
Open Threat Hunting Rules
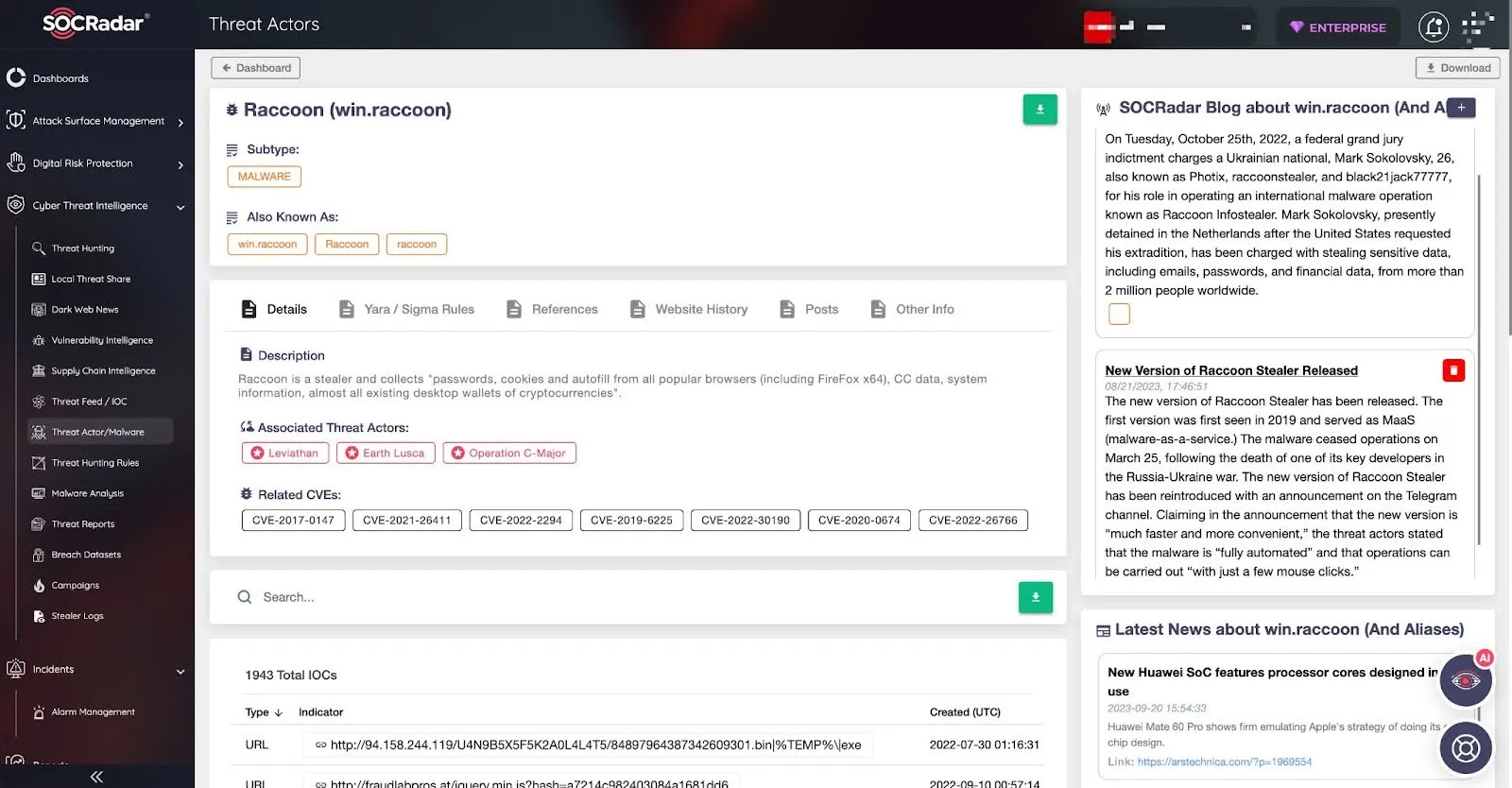(x=95, y=463)
